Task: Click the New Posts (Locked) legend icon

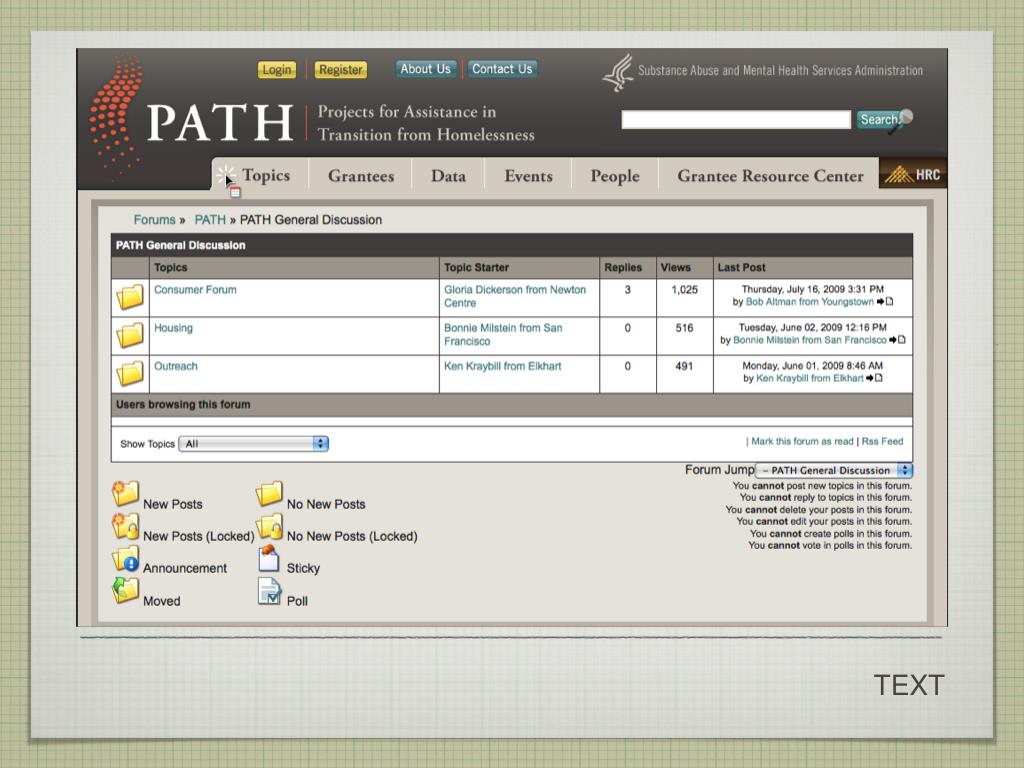Action: [125, 526]
